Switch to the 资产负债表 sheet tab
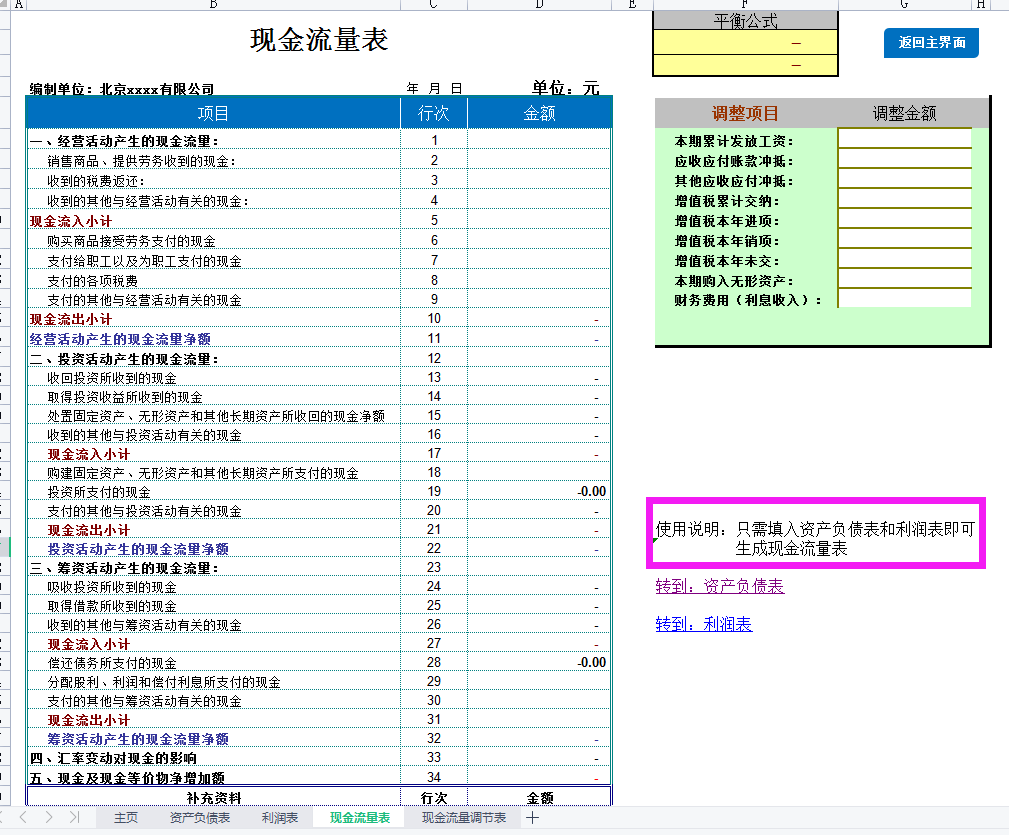 (201, 818)
